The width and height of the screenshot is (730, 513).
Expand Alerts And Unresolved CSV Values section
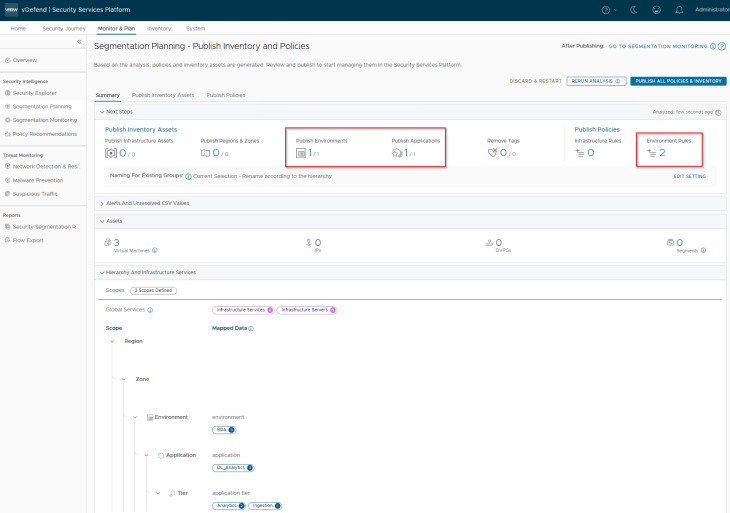(x=102, y=203)
